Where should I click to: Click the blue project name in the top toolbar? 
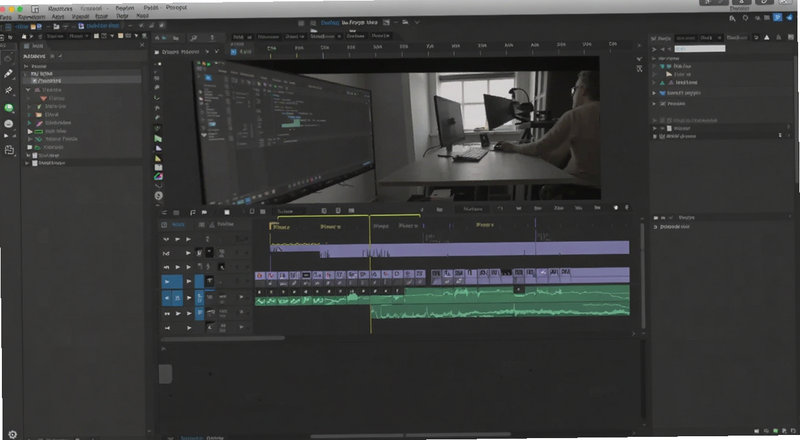click(x=102, y=26)
